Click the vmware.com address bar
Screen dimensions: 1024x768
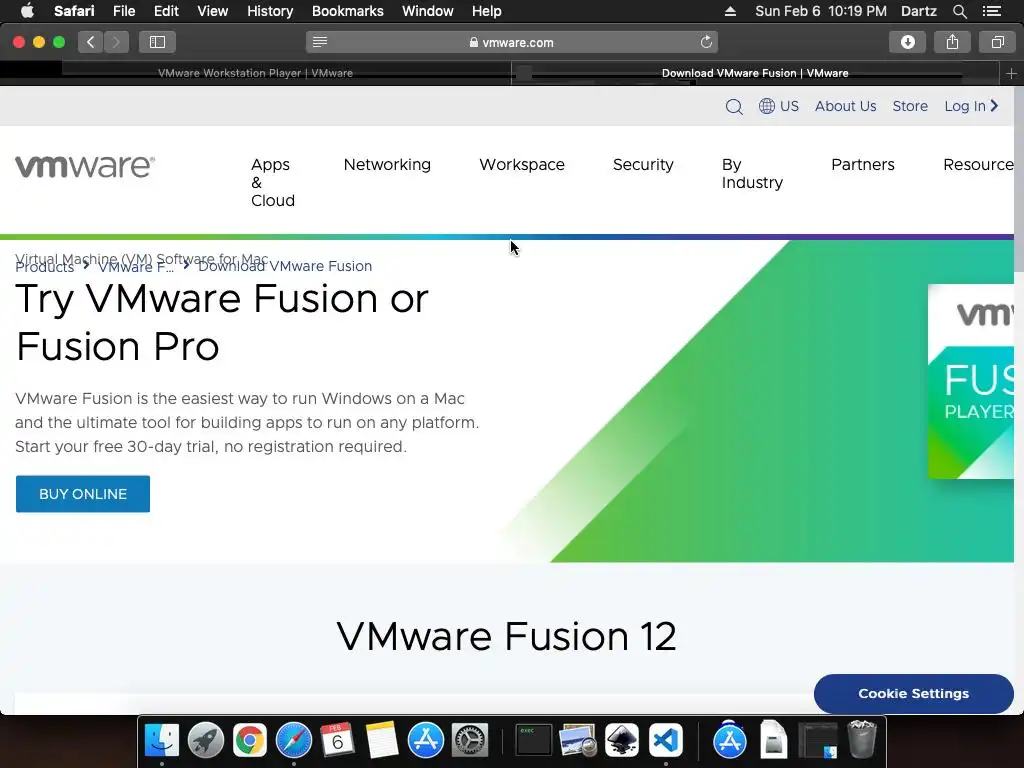coord(511,42)
